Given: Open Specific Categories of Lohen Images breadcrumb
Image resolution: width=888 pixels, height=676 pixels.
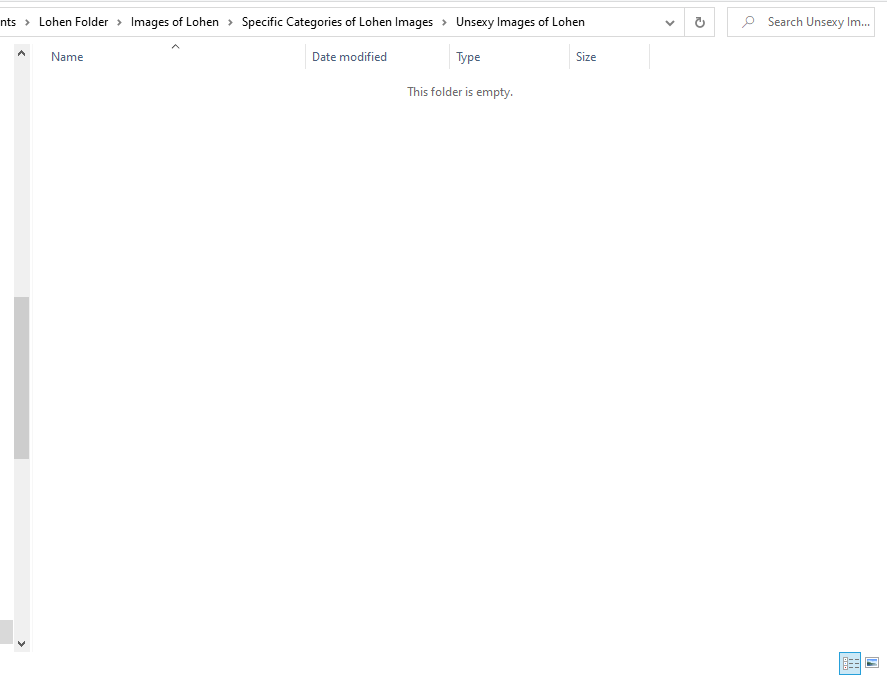Looking at the screenshot, I should pyautogui.click(x=337, y=22).
